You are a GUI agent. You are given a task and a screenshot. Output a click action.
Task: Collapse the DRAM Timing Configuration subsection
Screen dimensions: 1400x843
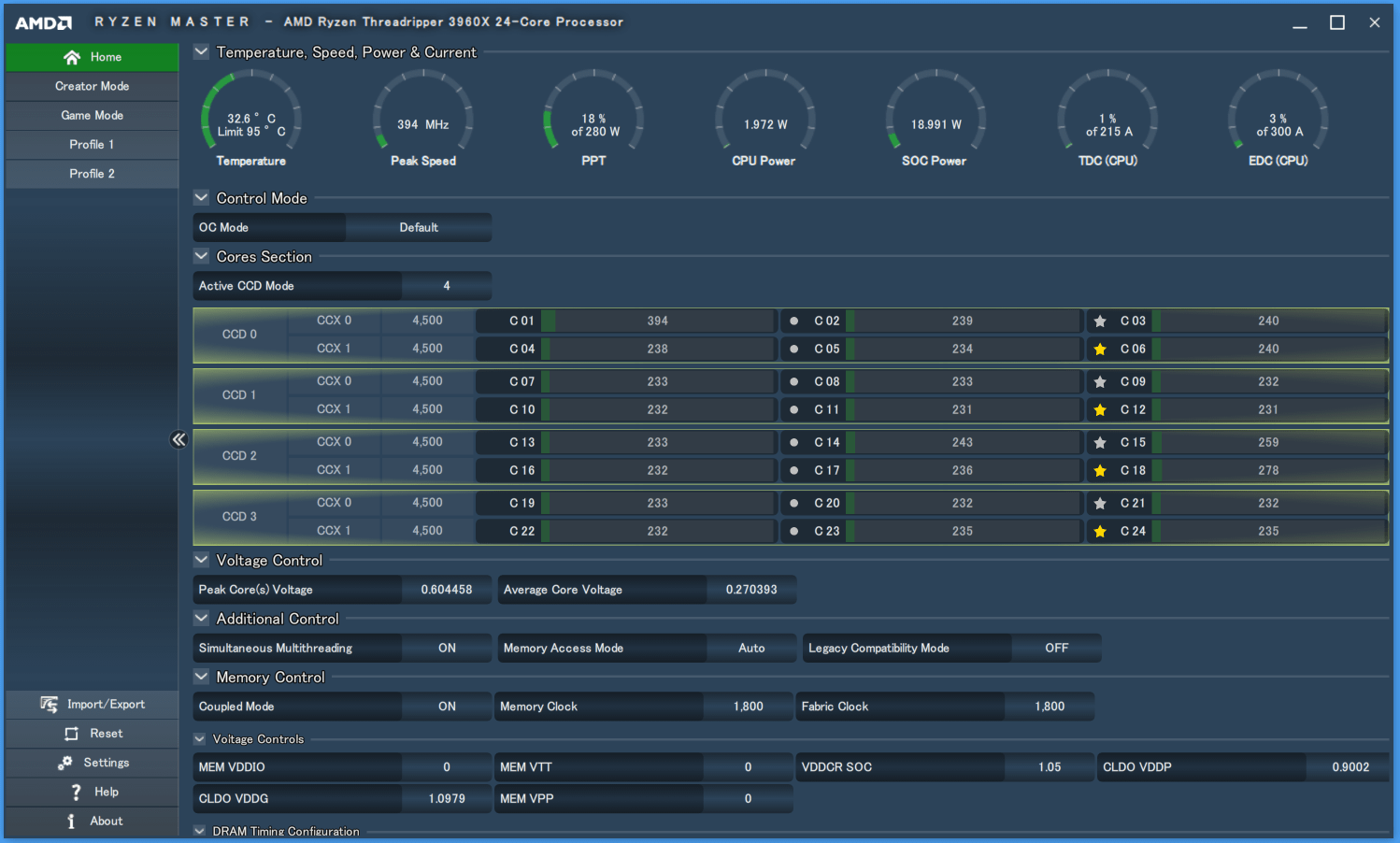(199, 830)
